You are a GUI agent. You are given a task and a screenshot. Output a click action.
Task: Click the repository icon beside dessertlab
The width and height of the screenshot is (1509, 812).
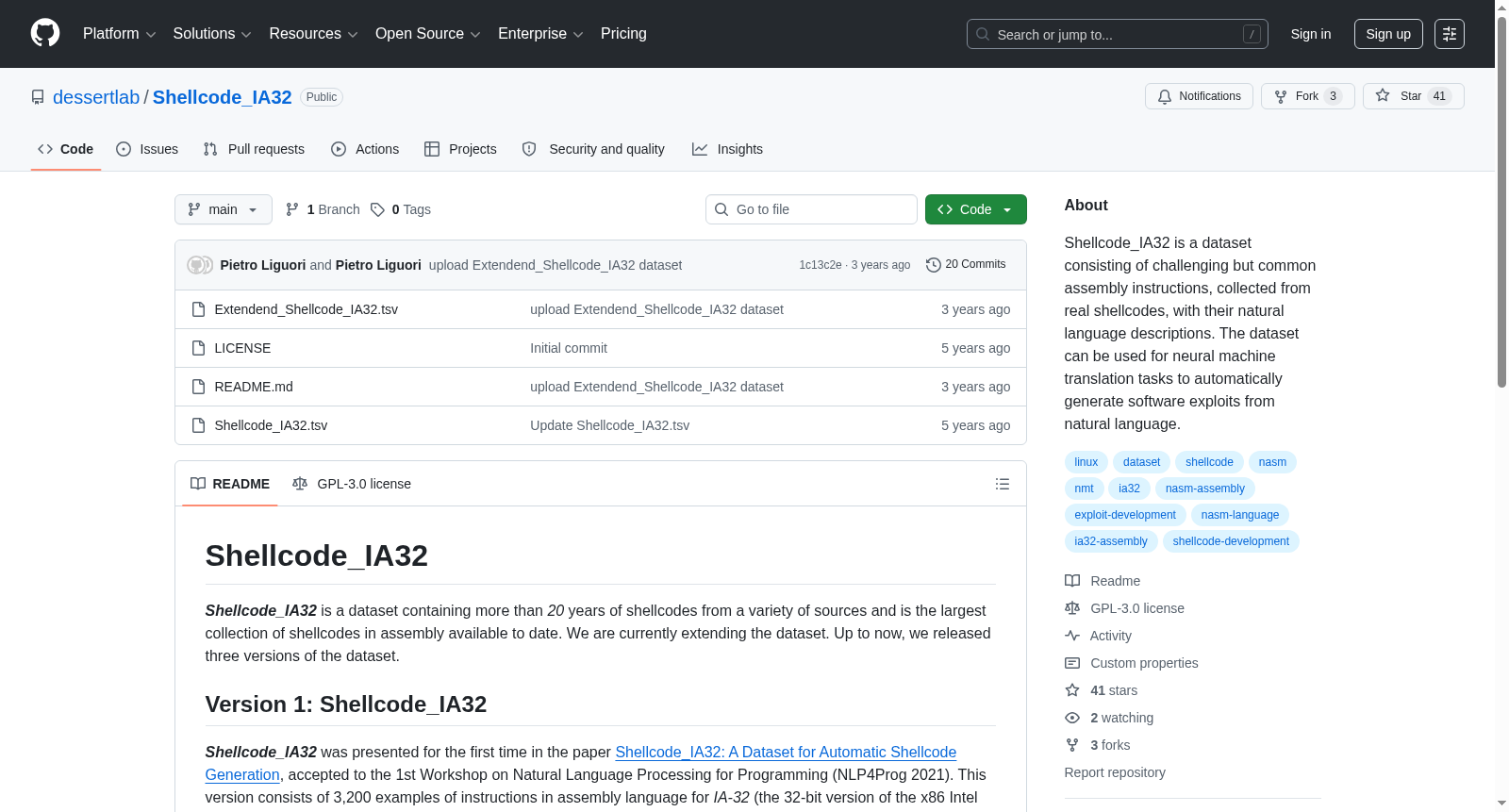coord(38,97)
